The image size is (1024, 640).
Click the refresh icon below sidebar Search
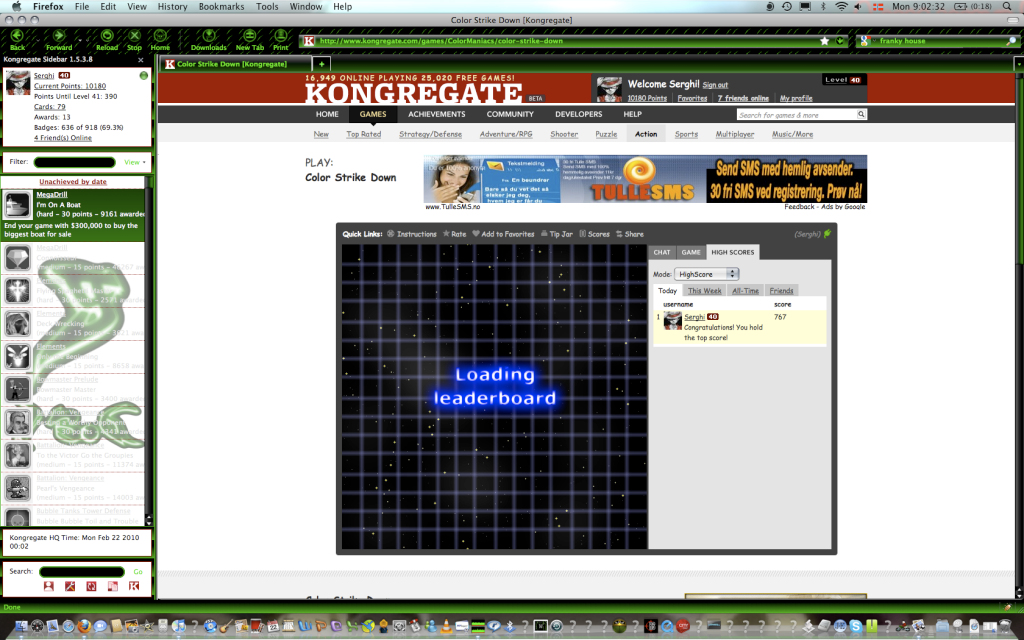(91, 586)
